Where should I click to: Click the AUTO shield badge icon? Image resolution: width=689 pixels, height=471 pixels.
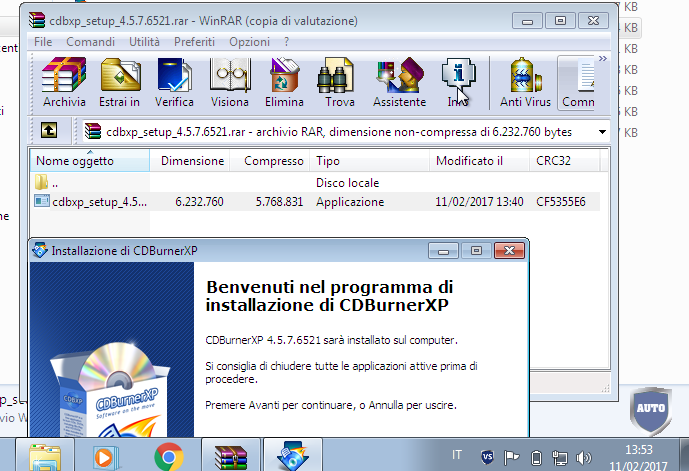pos(651,409)
